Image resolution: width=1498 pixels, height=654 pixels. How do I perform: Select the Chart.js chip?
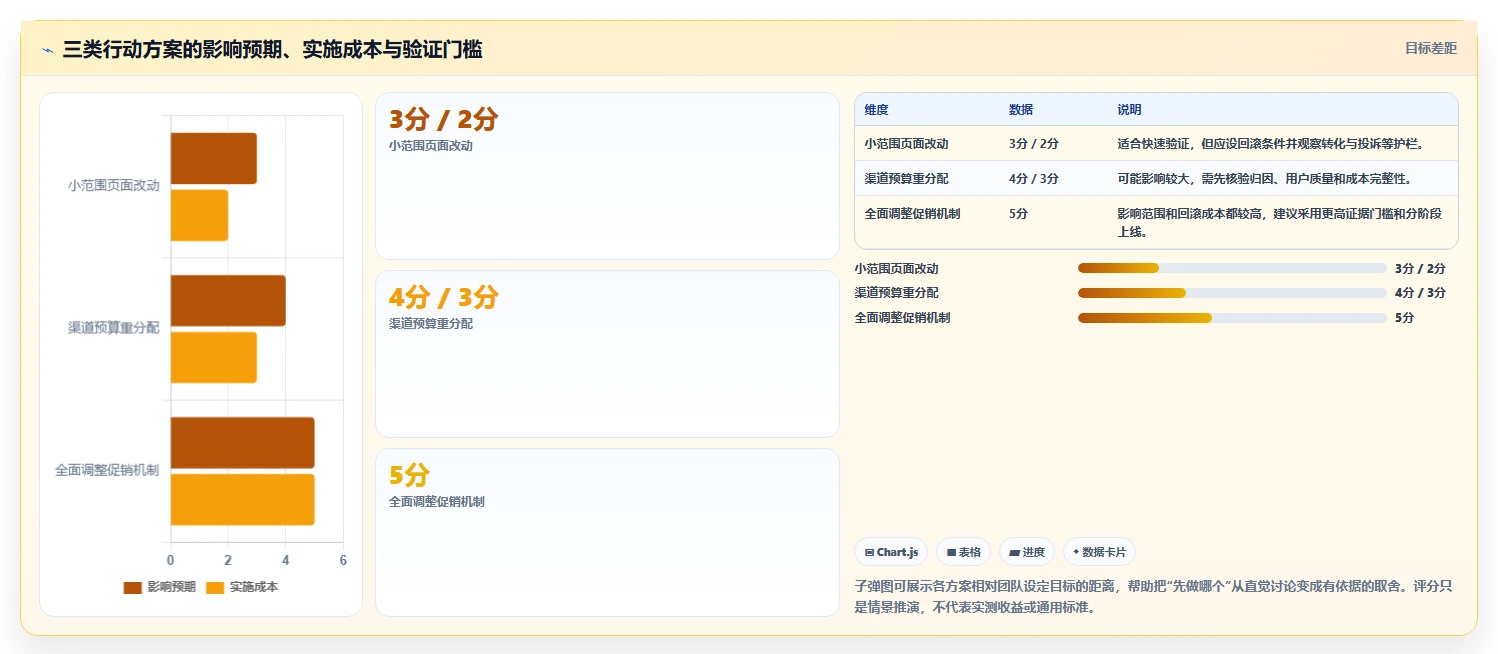pyautogui.click(x=891, y=552)
